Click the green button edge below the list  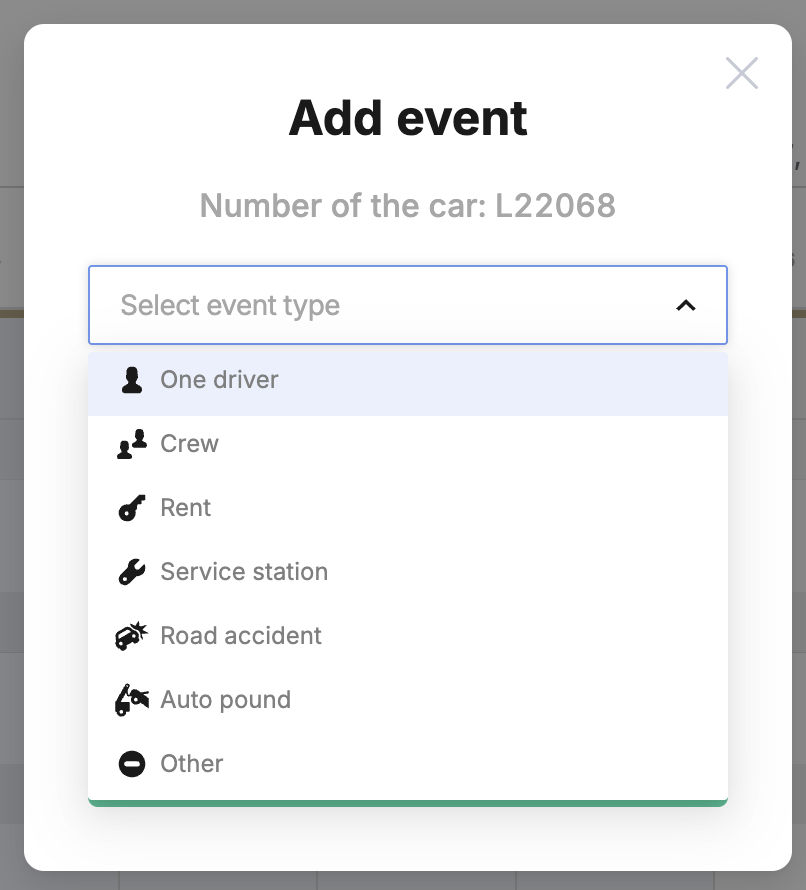coord(408,803)
